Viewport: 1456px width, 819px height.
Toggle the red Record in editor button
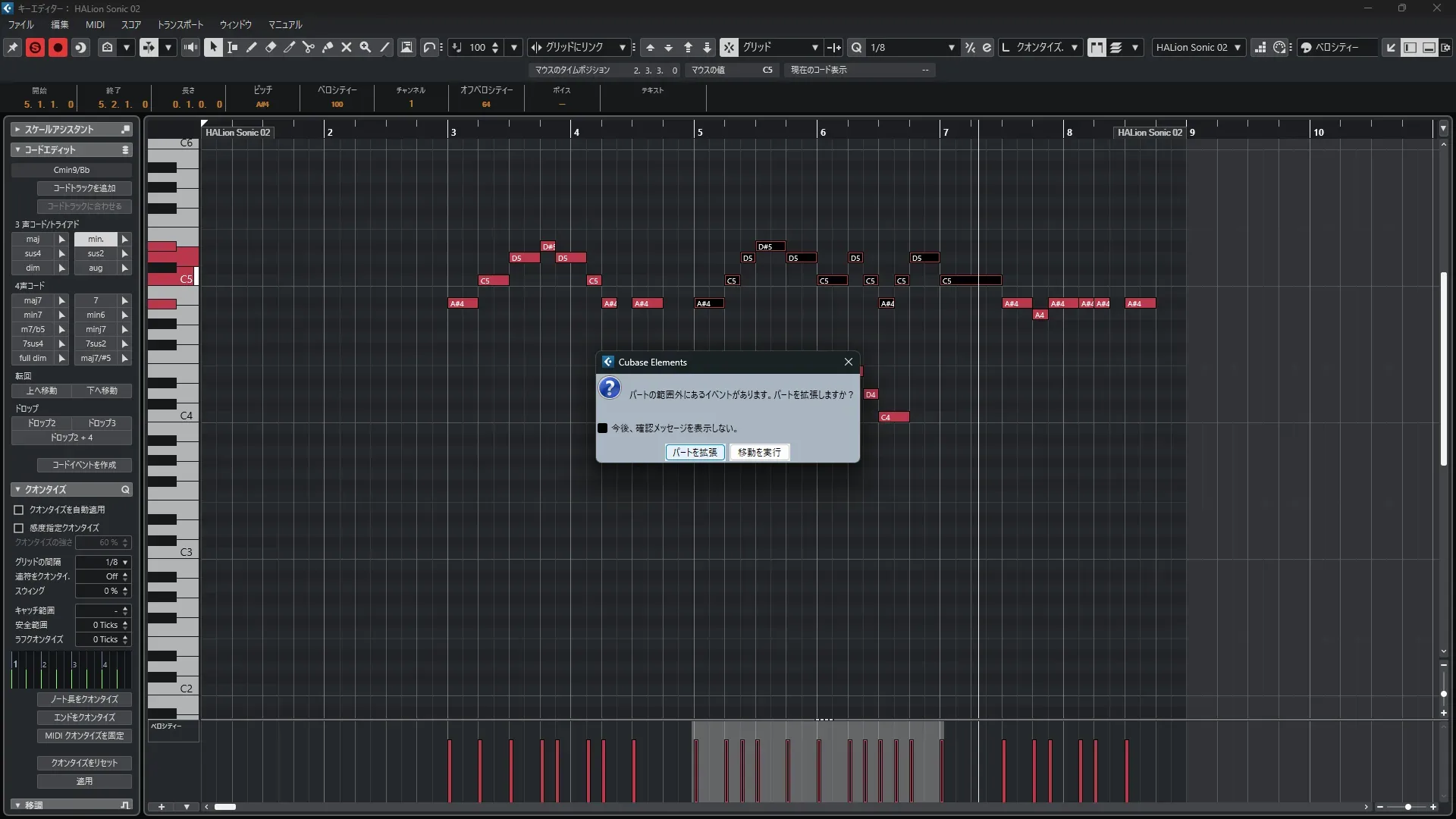[x=58, y=47]
